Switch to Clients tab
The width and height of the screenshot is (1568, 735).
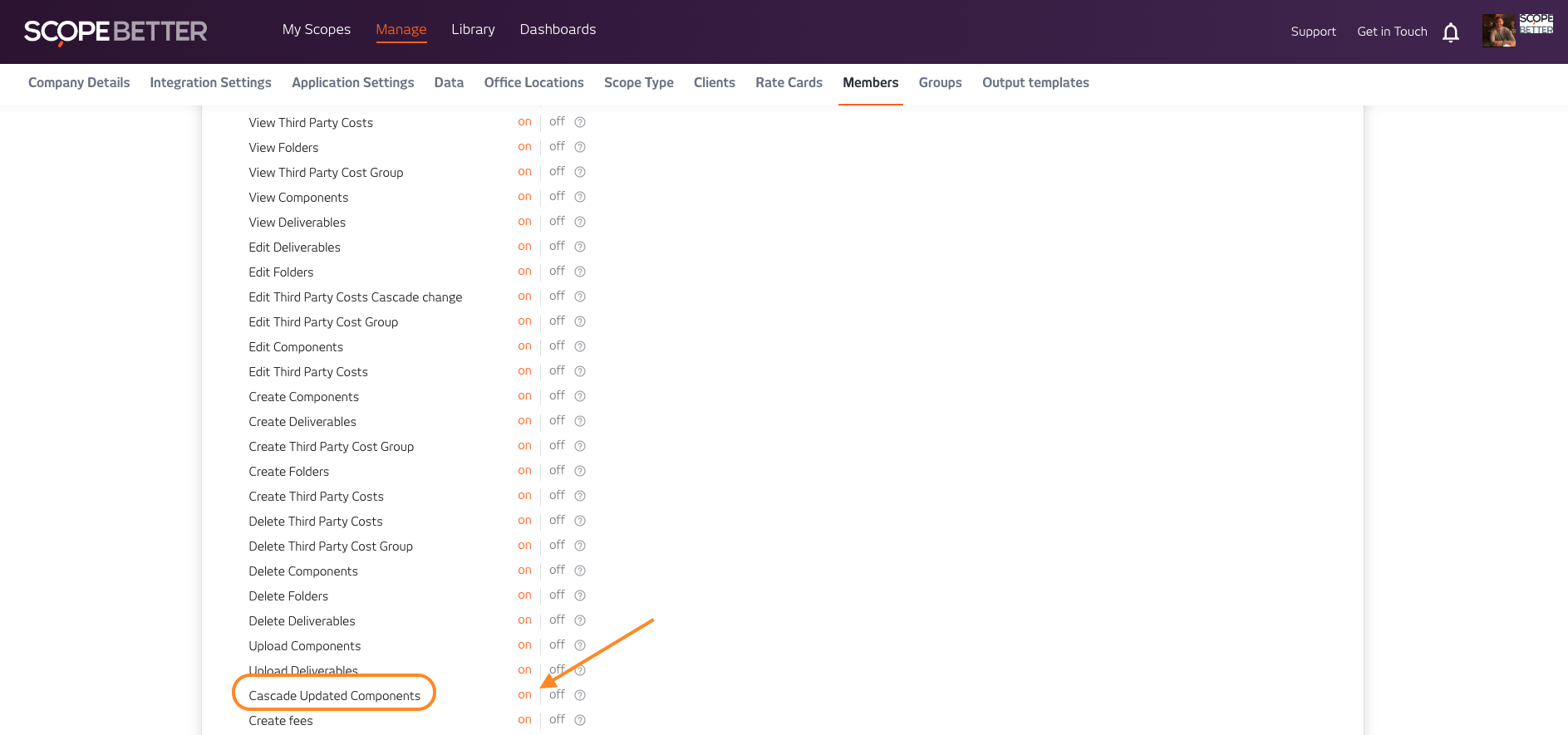click(715, 82)
